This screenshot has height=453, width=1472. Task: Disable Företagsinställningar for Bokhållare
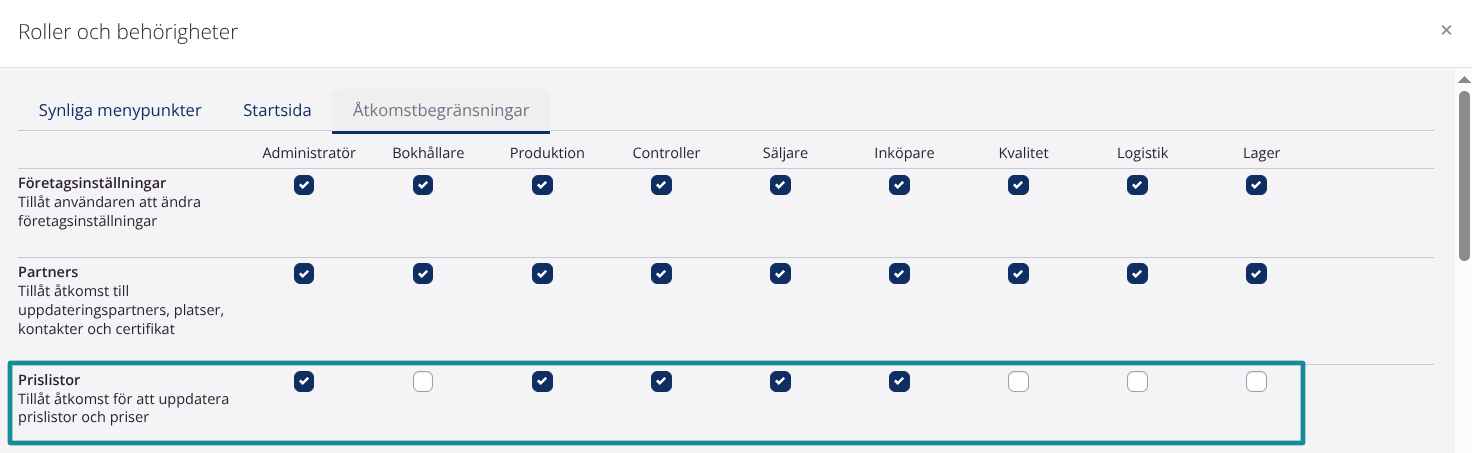(423, 185)
